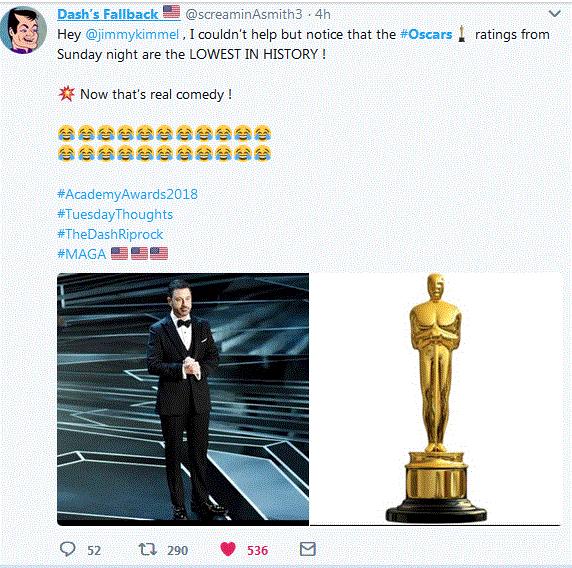
Task: Open the @jimmykimmel mention link
Action: pyautogui.click(x=132, y=34)
